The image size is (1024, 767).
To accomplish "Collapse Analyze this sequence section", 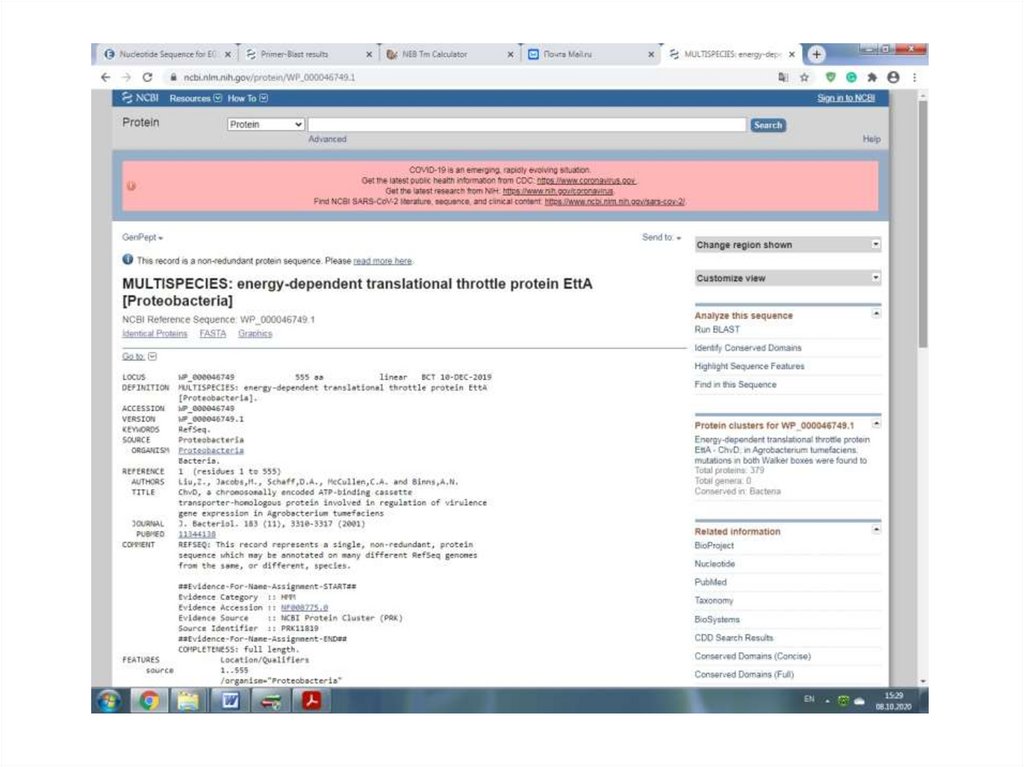I will click(x=876, y=314).
